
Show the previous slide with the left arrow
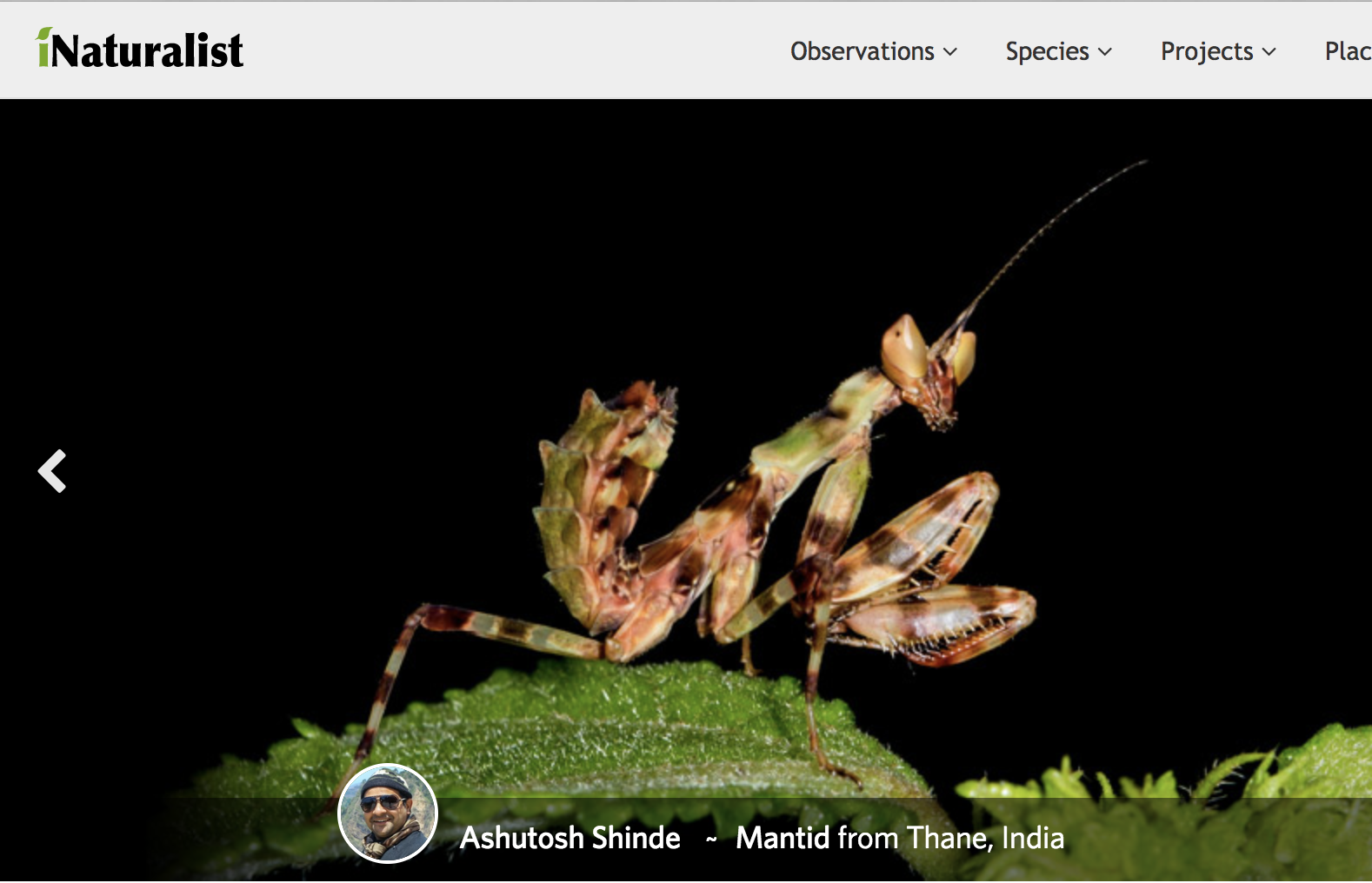pyautogui.click(x=52, y=471)
